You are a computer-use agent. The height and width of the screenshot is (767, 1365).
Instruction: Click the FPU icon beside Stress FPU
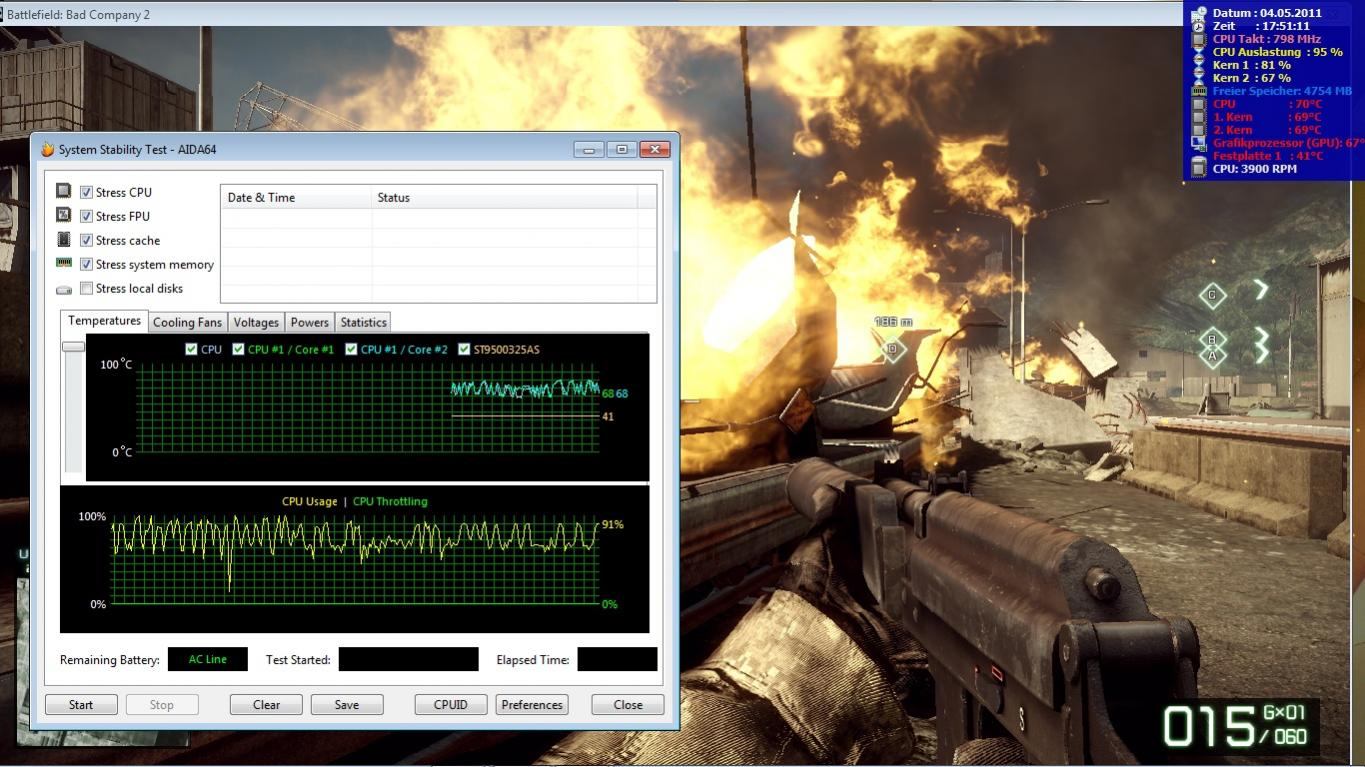[x=64, y=215]
